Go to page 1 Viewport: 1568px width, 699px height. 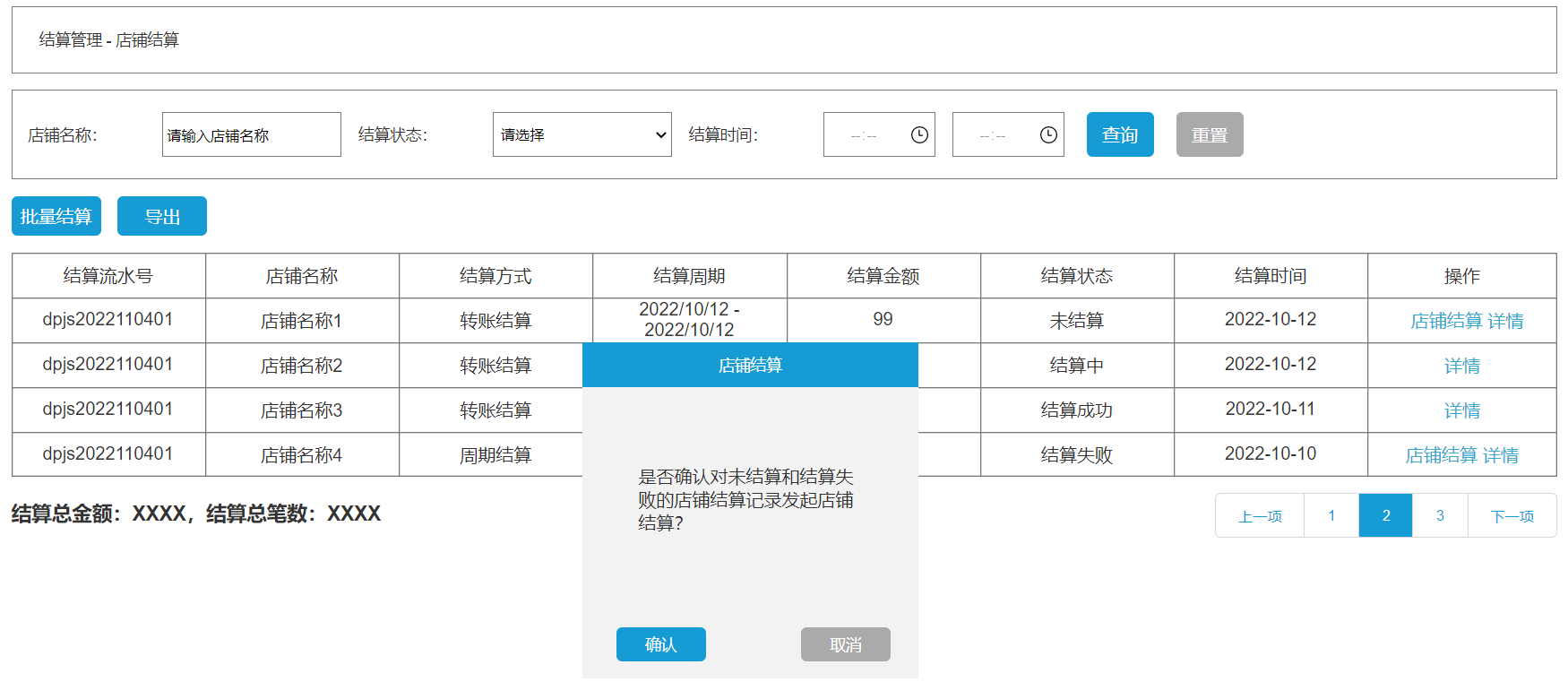1331,515
